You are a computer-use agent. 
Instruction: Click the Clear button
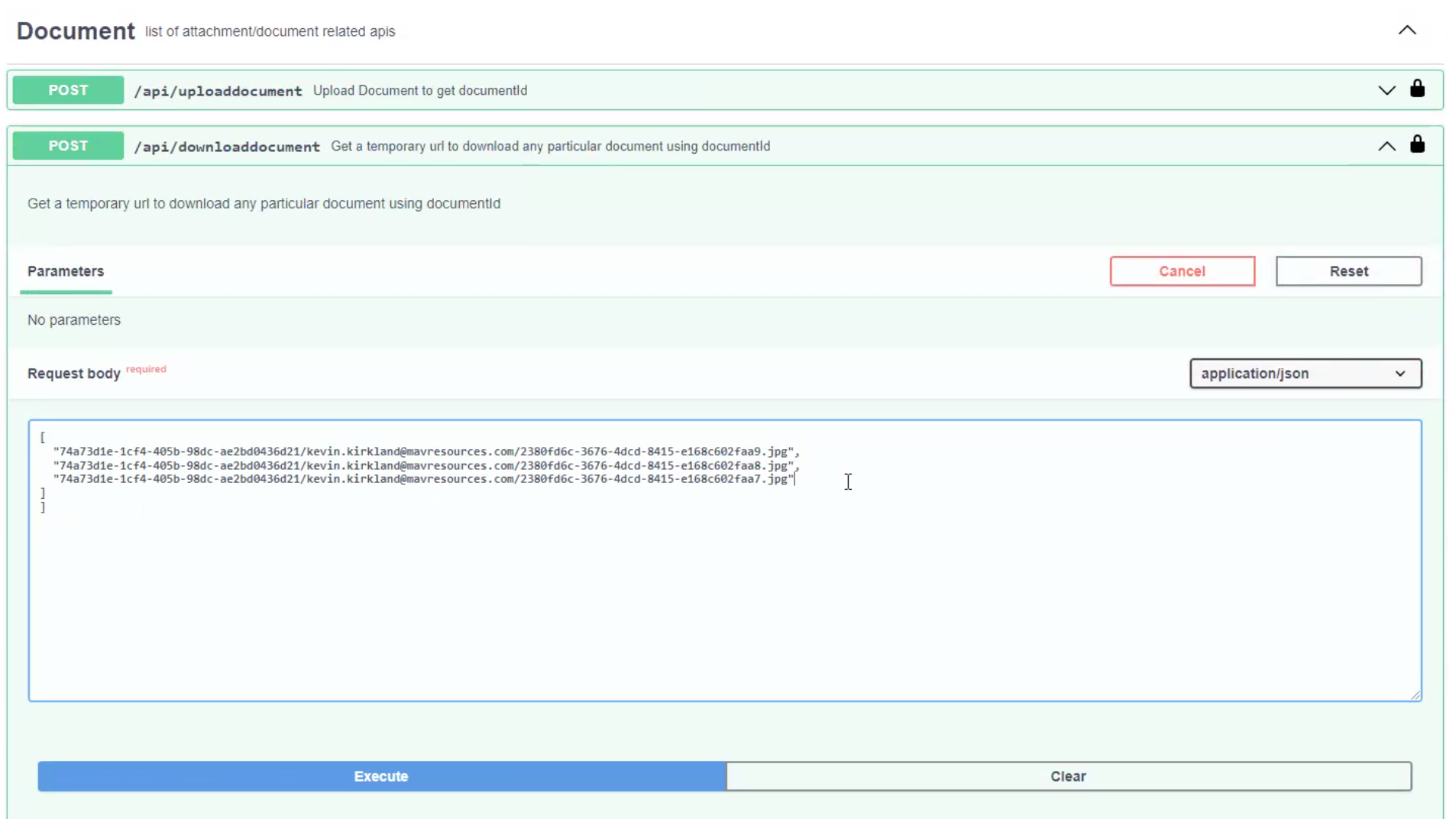click(1068, 776)
